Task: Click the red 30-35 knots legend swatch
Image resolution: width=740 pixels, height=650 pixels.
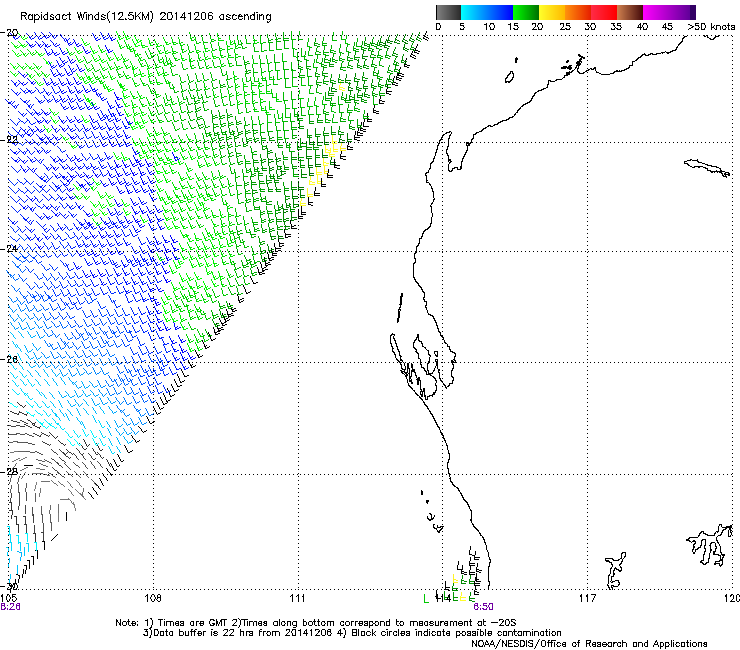Action: tap(604, 12)
